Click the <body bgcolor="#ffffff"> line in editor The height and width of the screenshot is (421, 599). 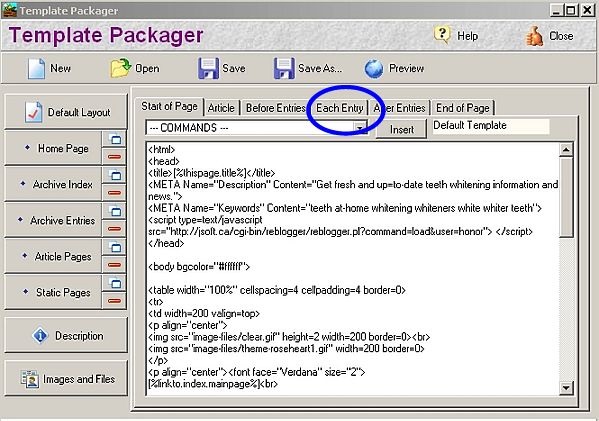tap(199, 267)
